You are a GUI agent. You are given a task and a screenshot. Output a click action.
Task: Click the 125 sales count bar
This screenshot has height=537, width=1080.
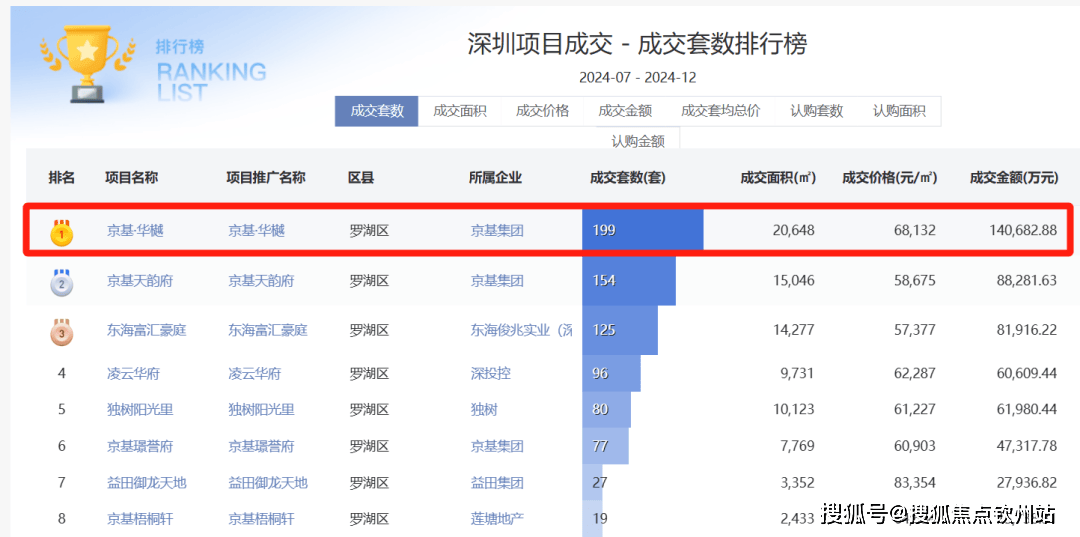point(620,330)
